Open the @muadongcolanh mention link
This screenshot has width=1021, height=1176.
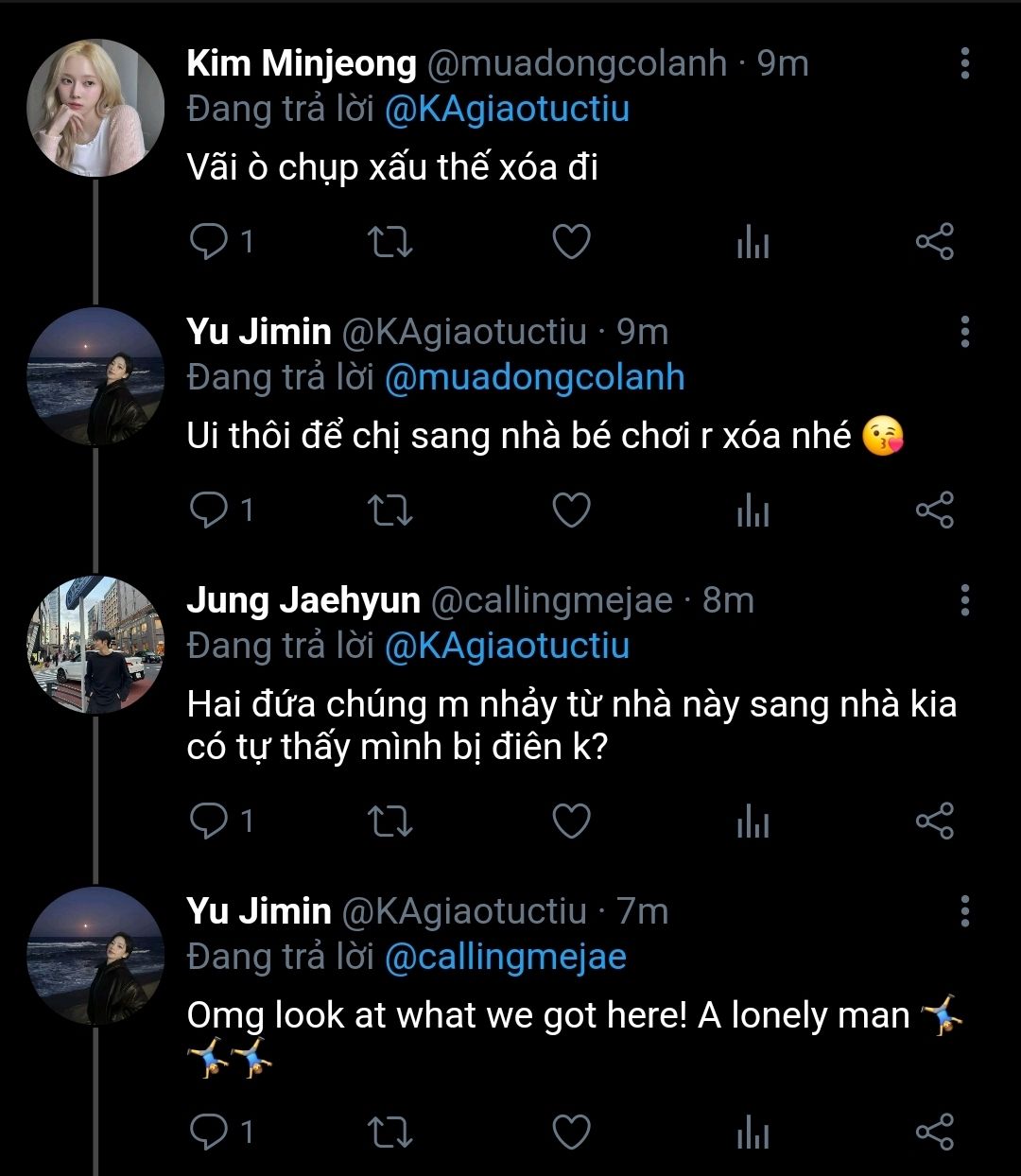(534, 377)
